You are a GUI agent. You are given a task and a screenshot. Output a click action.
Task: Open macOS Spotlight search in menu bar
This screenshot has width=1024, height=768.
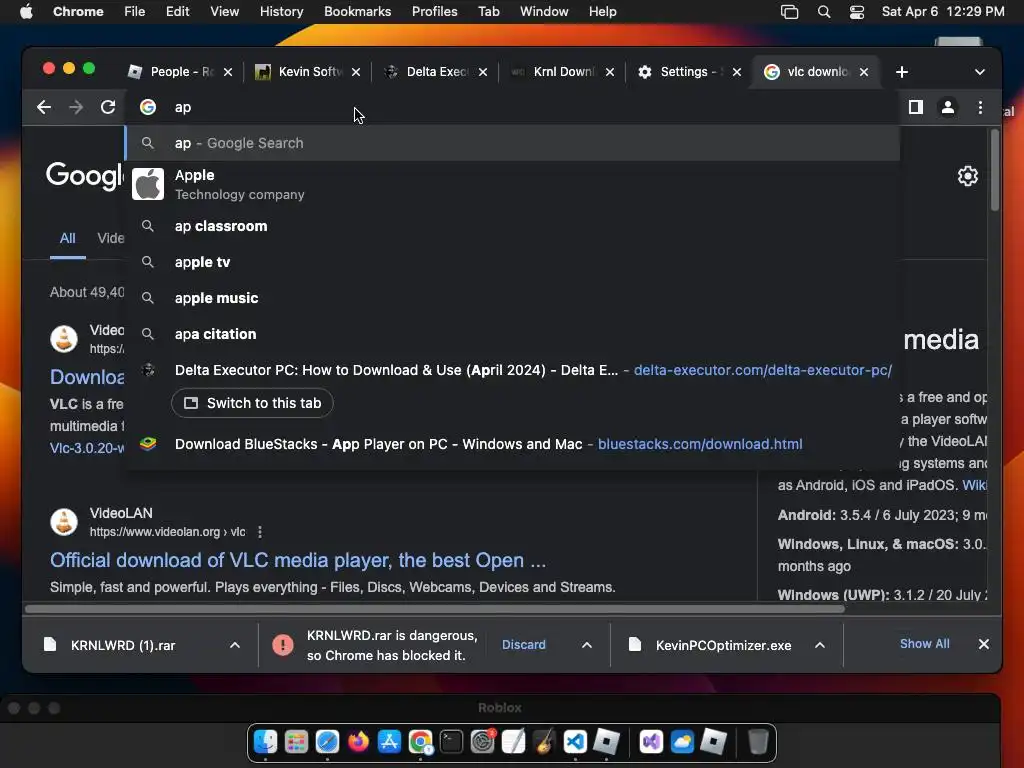point(824,12)
